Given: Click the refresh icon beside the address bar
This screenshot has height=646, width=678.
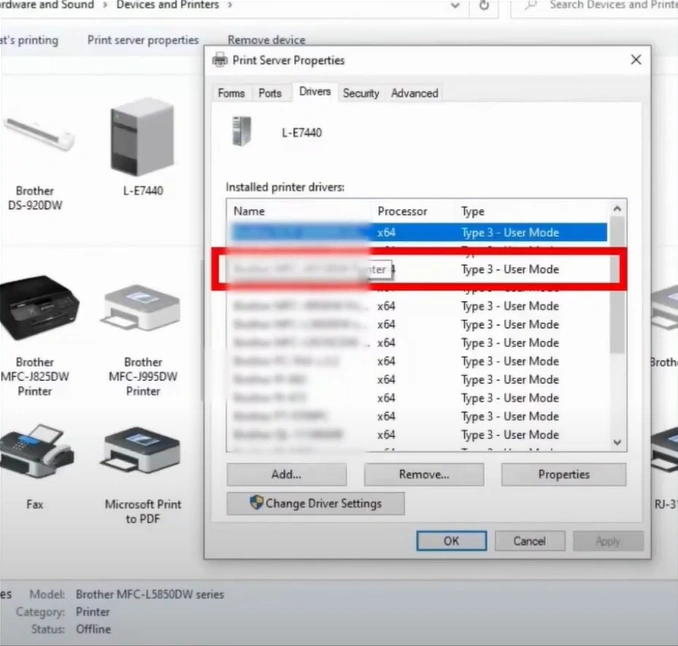Looking at the screenshot, I should tap(484, 5).
